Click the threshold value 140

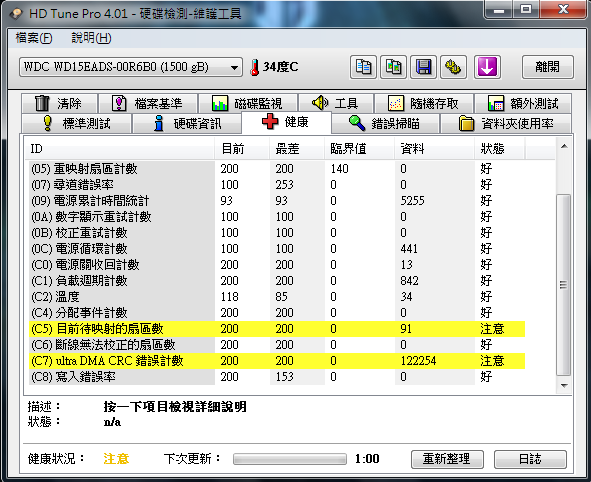coord(340,169)
